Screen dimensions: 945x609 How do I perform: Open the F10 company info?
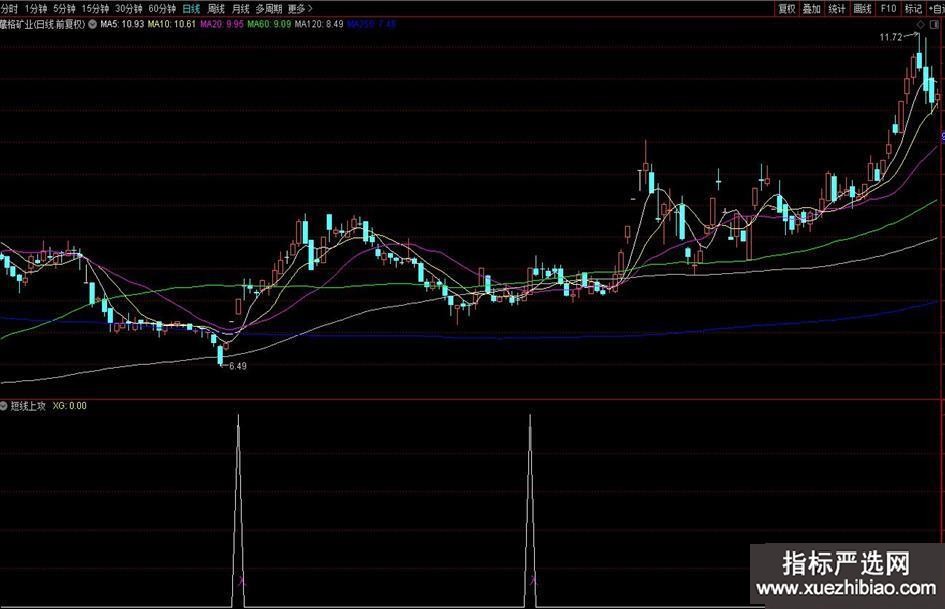[x=888, y=8]
